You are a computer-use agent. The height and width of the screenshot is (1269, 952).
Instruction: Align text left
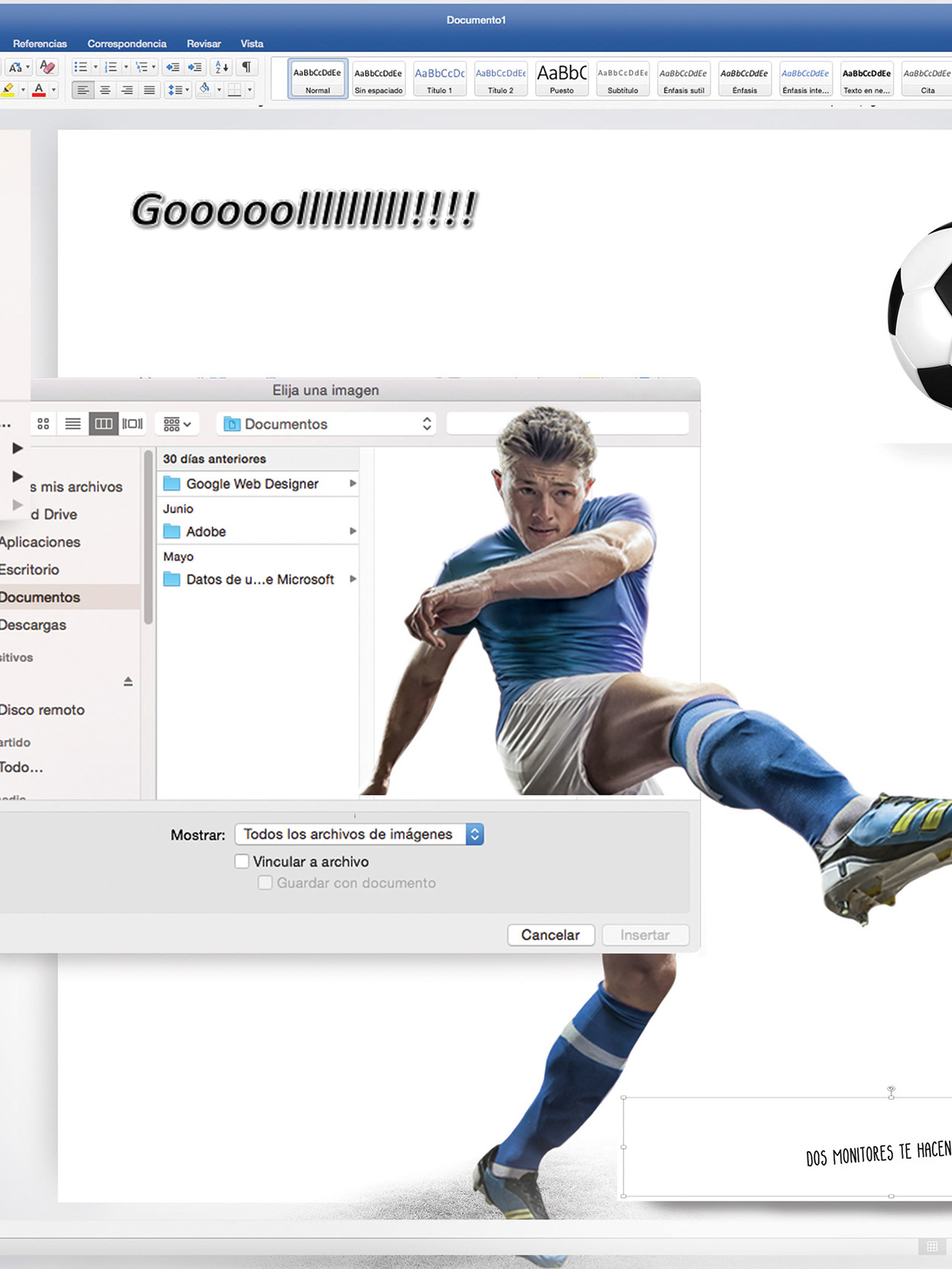pyautogui.click(x=83, y=90)
